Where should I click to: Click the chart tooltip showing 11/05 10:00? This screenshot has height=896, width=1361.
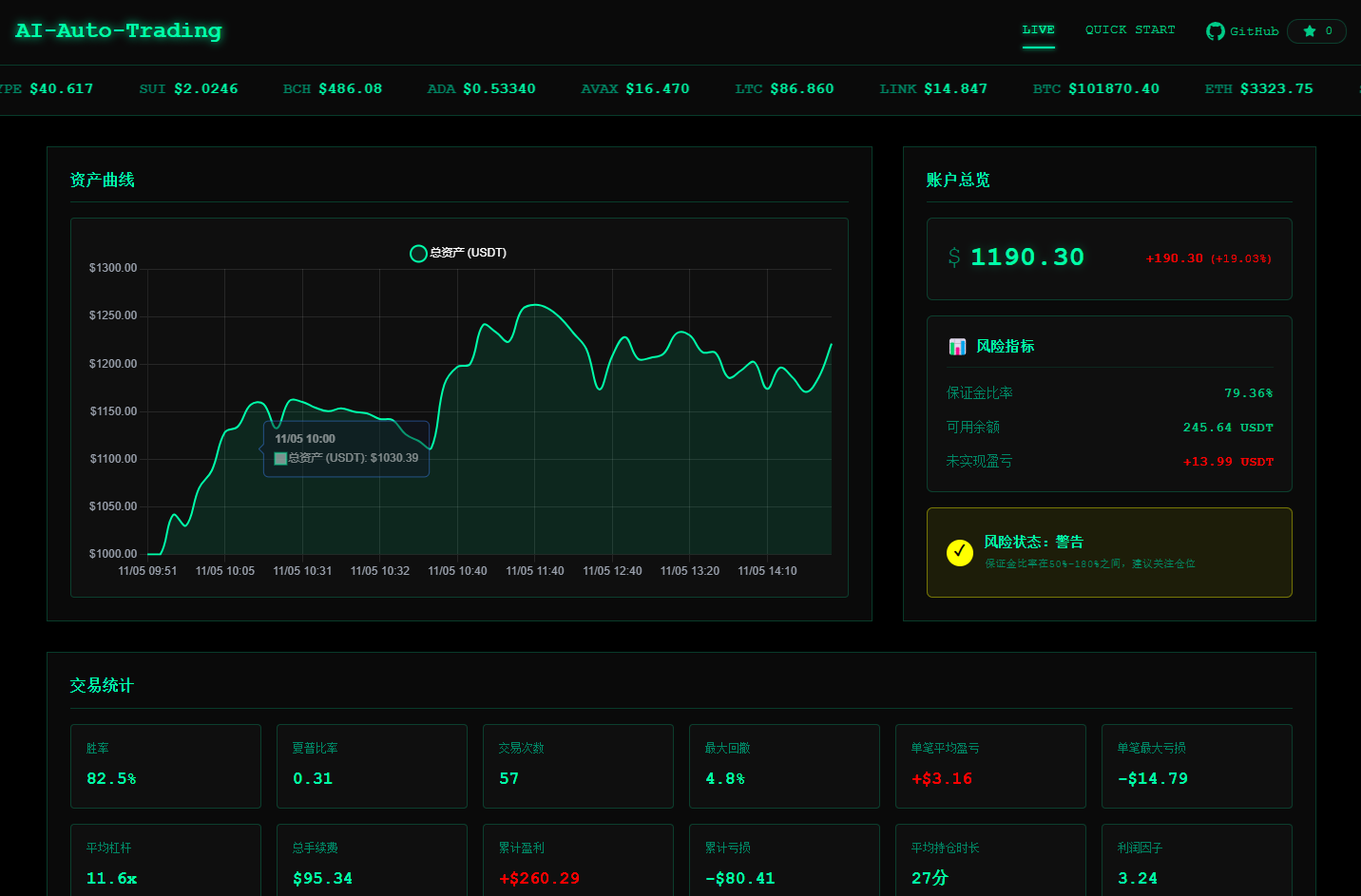[x=346, y=448]
